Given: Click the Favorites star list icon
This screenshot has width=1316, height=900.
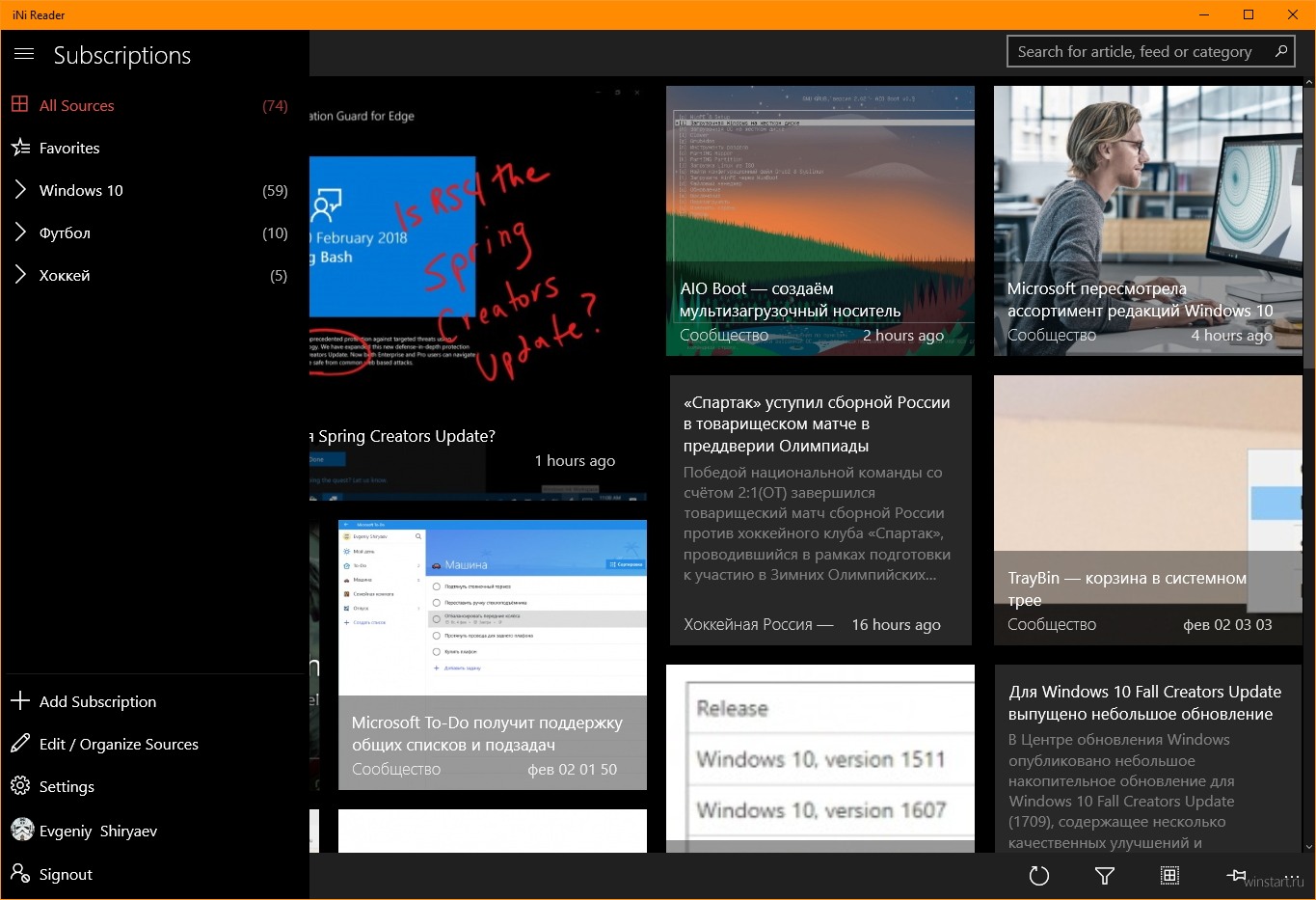Looking at the screenshot, I should (x=20, y=148).
